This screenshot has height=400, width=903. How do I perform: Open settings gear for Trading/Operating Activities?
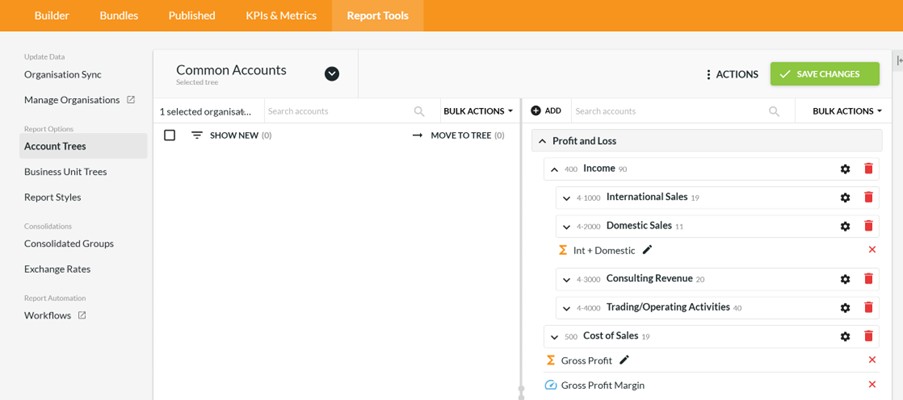click(x=845, y=308)
